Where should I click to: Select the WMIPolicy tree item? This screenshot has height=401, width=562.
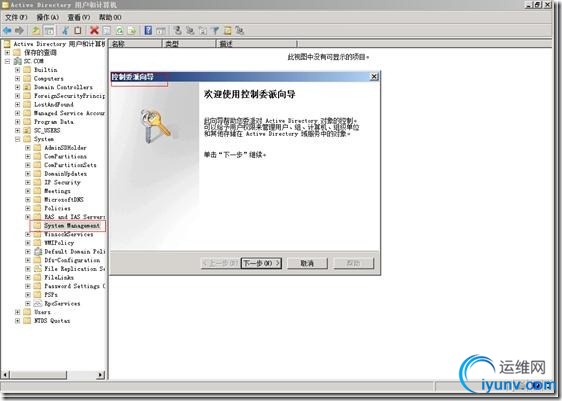59,243
